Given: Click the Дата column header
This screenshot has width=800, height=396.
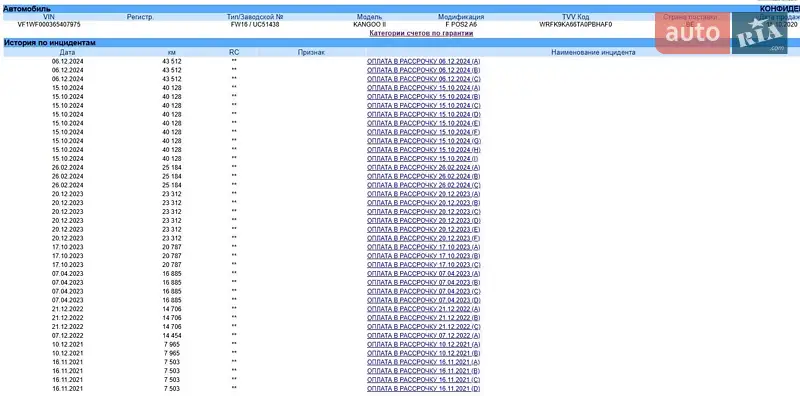Looking at the screenshot, I should tap(67, 52).
